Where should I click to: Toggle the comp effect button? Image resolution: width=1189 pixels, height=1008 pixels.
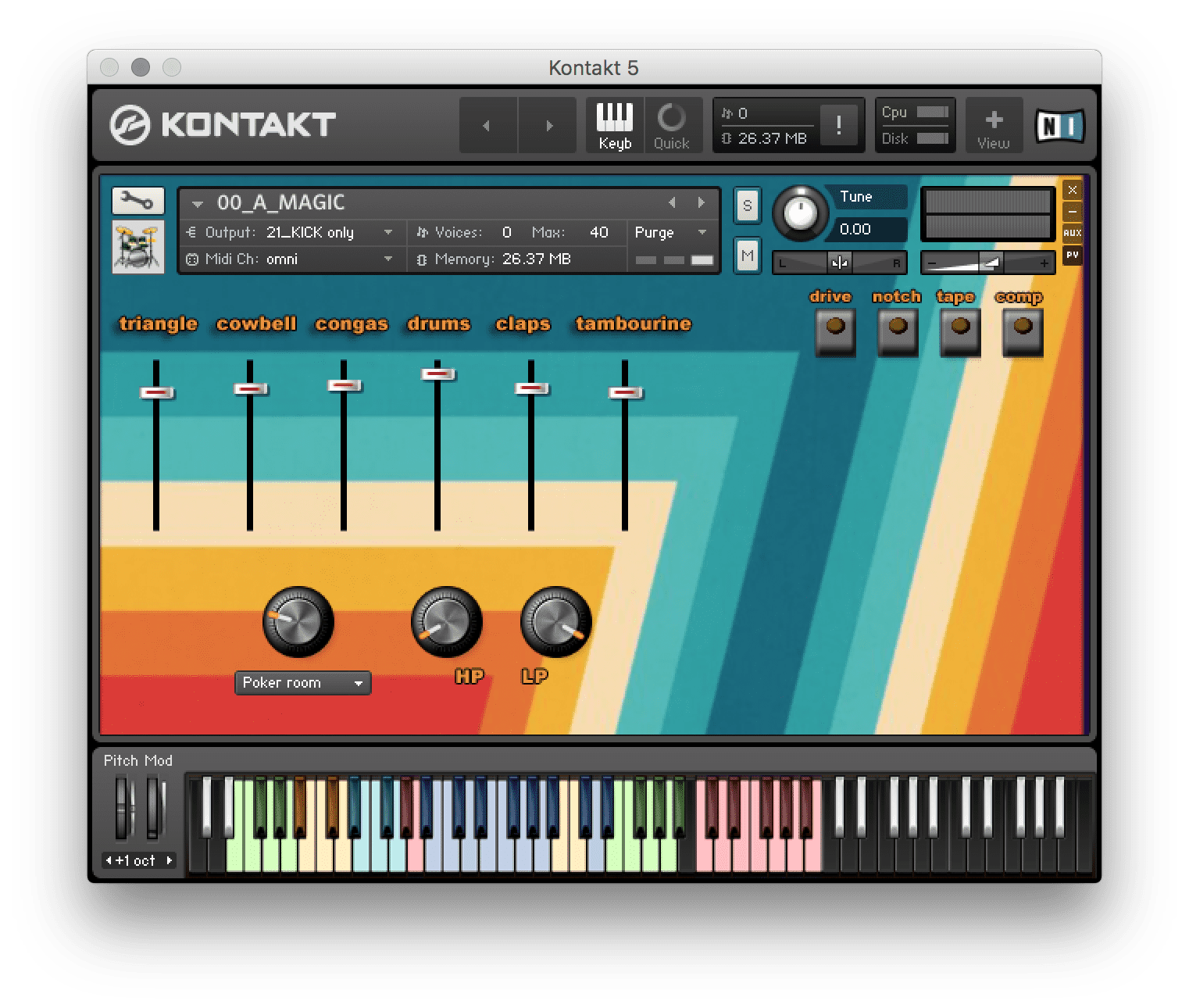1023,331
